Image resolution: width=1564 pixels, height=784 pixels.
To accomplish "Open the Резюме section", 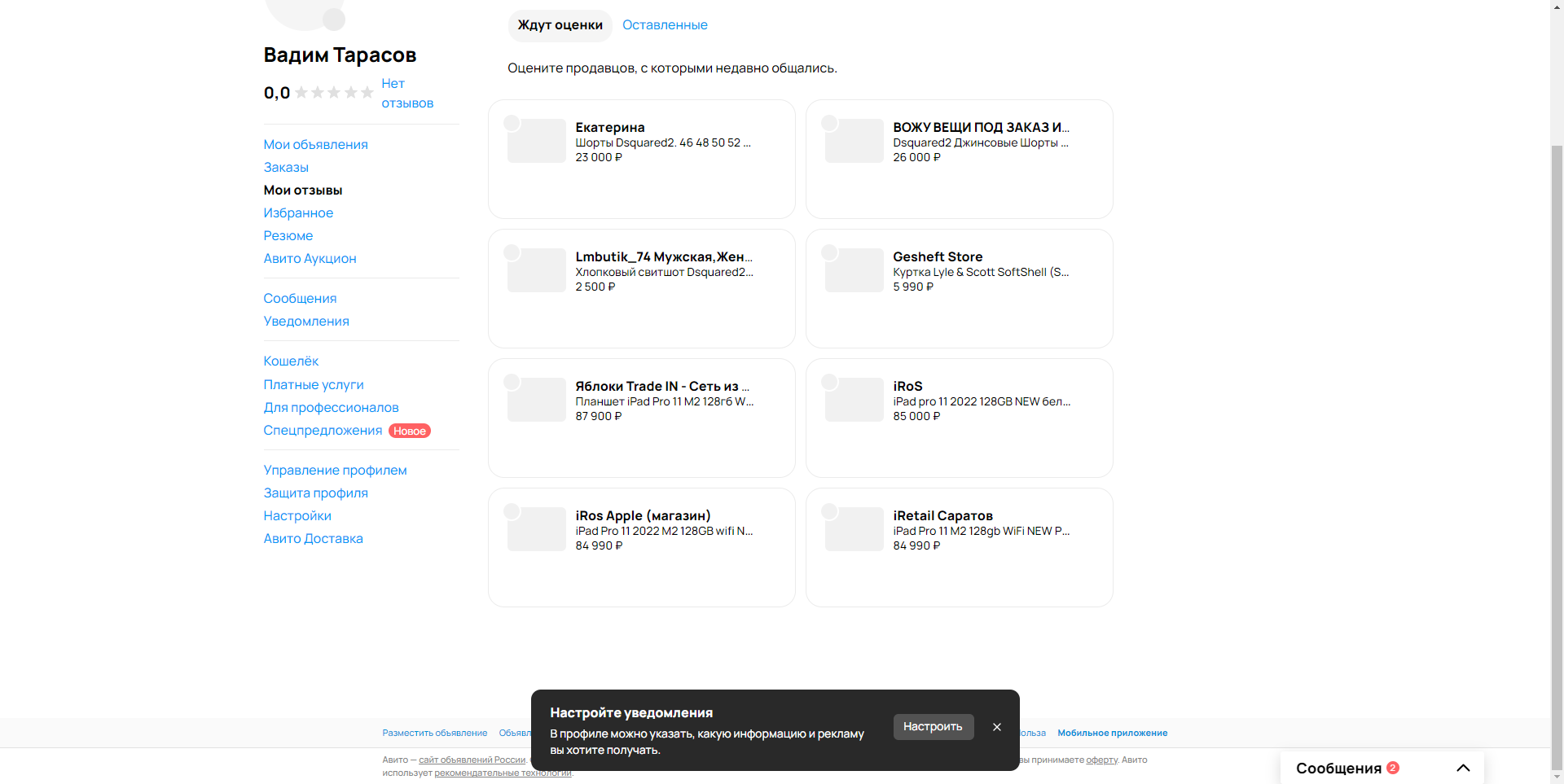I will point(288,235).
